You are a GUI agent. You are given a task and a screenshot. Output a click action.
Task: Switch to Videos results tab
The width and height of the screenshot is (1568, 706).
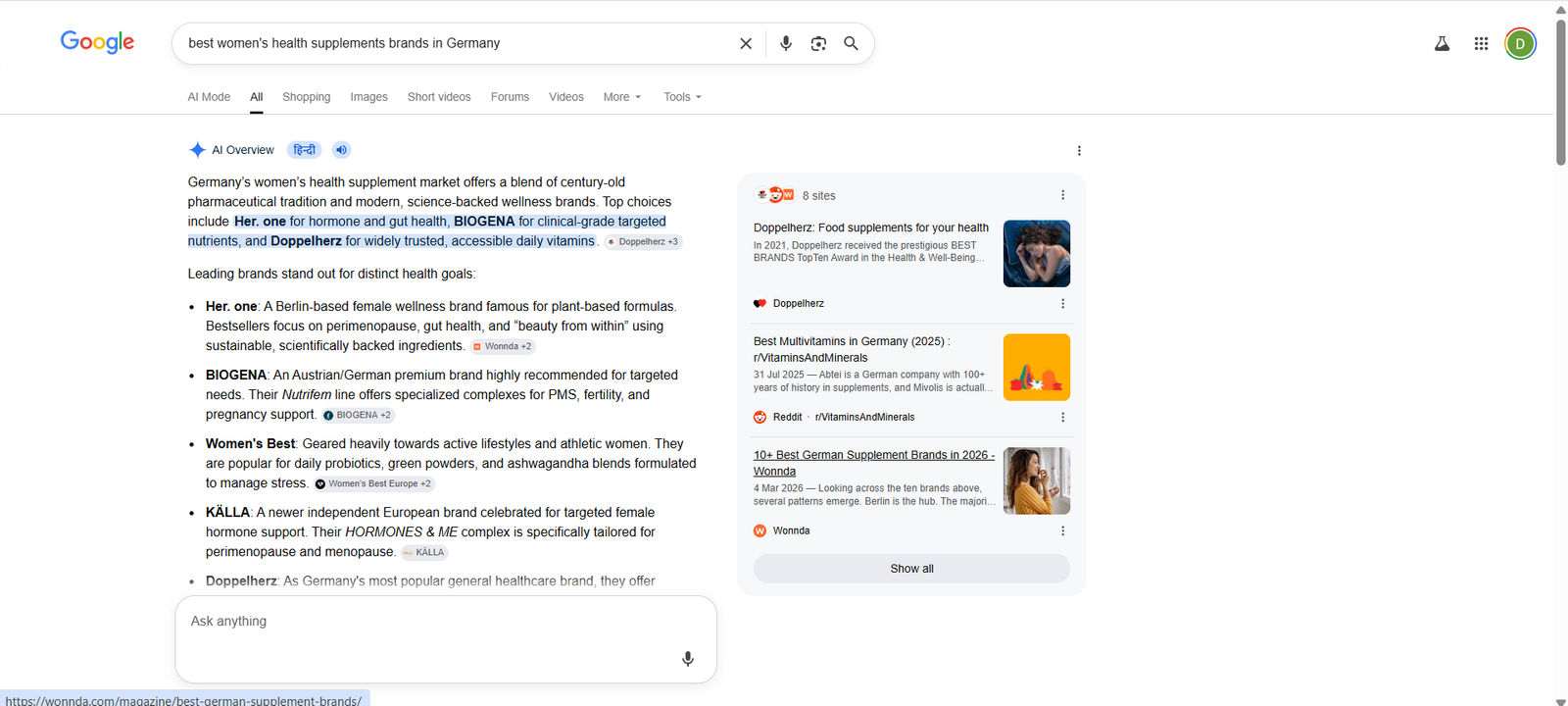(566, 97)
